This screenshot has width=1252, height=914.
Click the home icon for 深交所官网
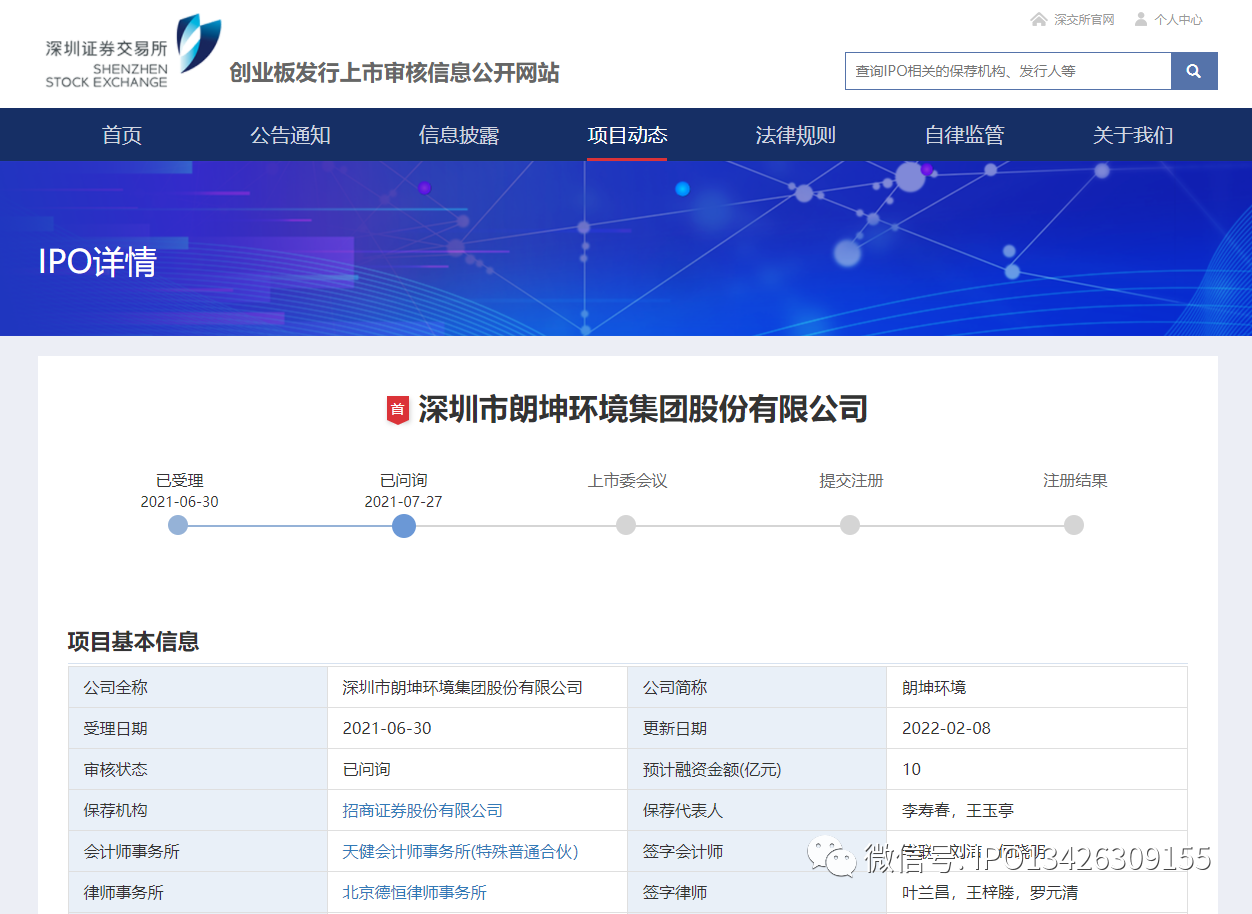coord(1039,20)
